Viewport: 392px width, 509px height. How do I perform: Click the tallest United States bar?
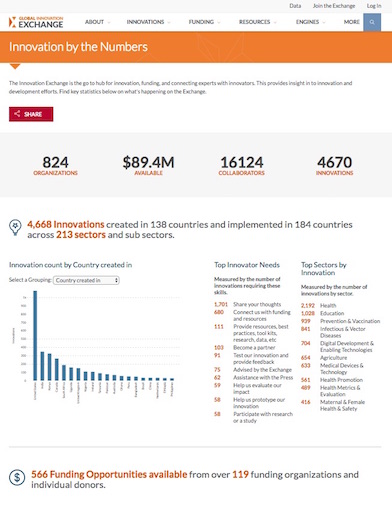35,335
